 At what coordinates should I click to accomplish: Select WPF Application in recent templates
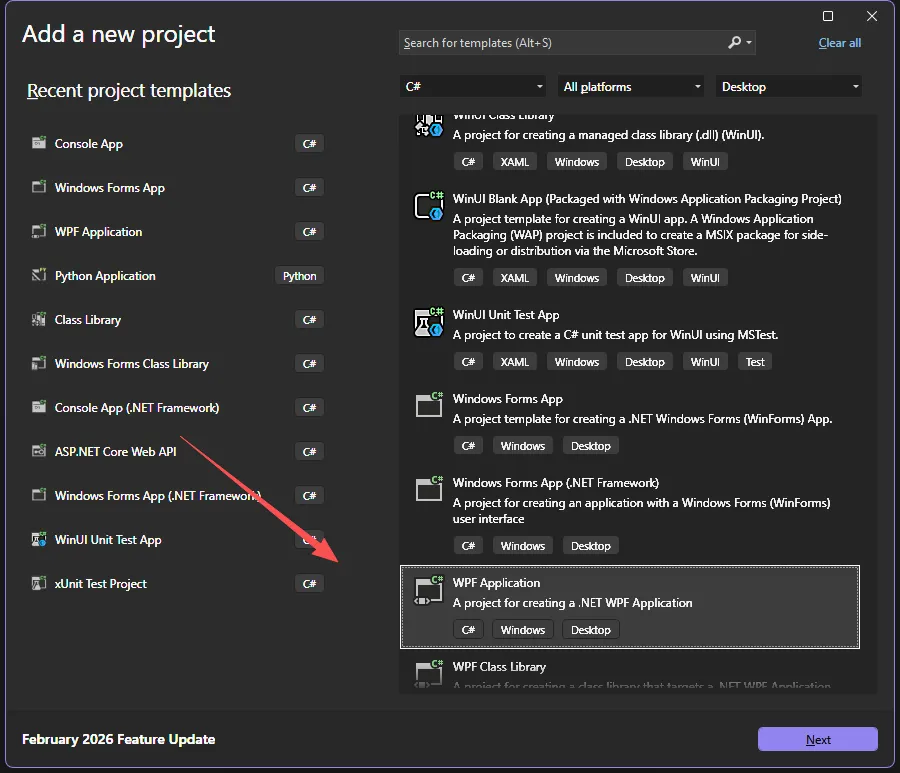tap(98, 232)
